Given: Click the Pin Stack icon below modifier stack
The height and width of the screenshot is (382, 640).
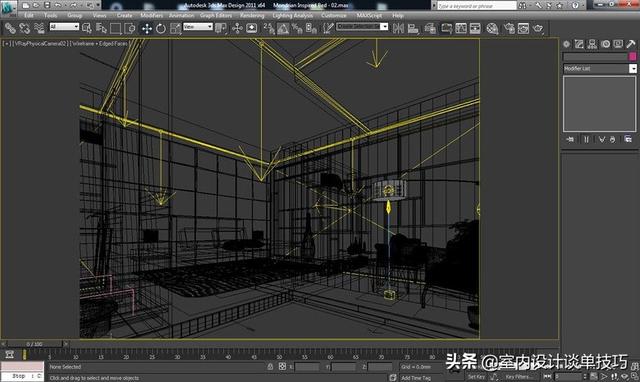Looking at the screenshot, I should (570, 140).
